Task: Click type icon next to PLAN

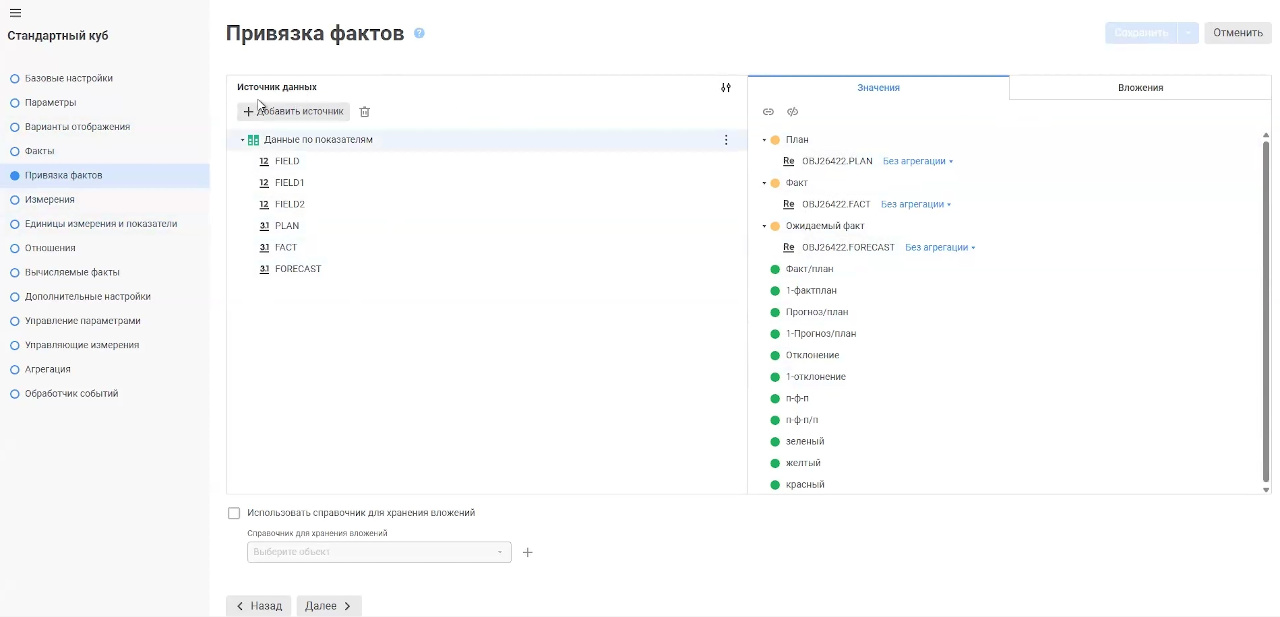Action: click(264, 226)
